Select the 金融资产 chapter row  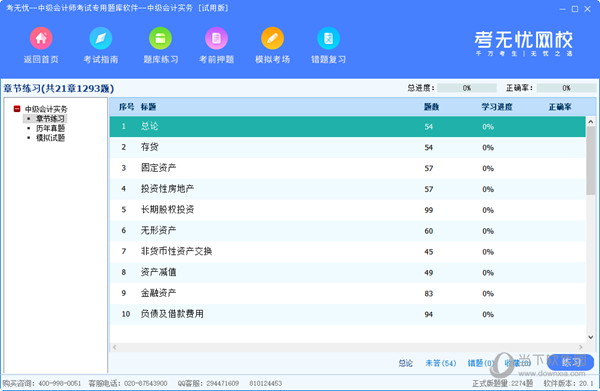pyautogui.click(x=347, y=293)
